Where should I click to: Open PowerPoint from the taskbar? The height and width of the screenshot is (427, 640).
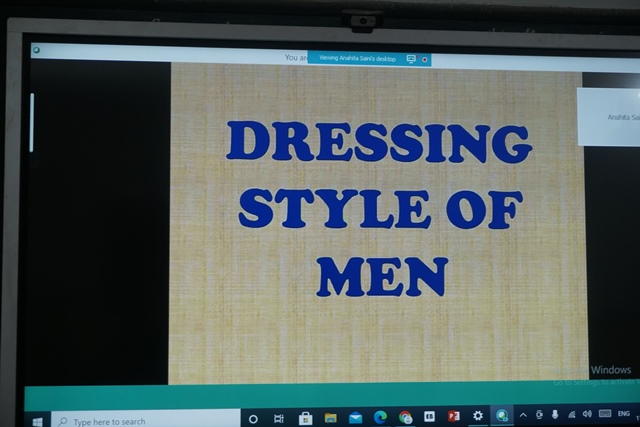click(x=453, y=416)
